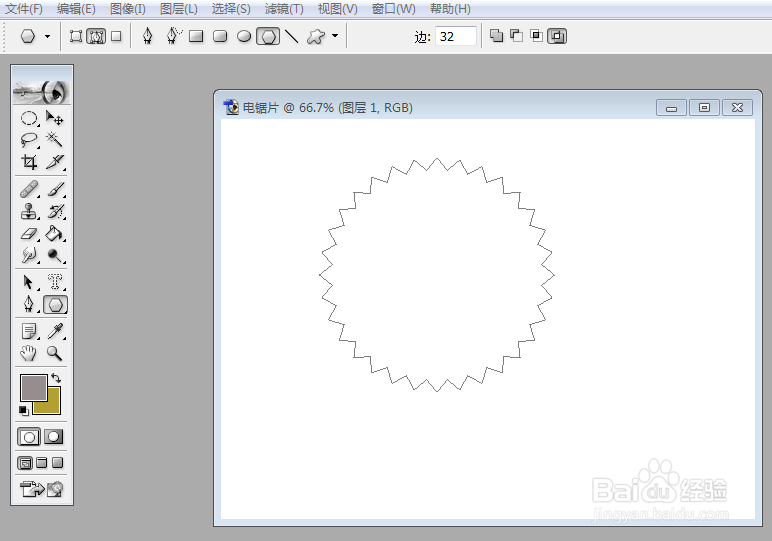Select the Dodge tool

55,255
